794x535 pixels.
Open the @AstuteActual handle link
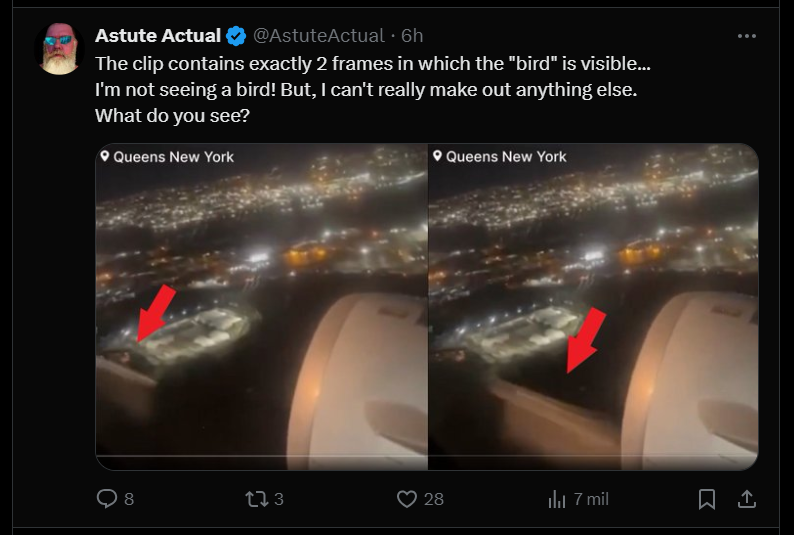click(318, 36)
